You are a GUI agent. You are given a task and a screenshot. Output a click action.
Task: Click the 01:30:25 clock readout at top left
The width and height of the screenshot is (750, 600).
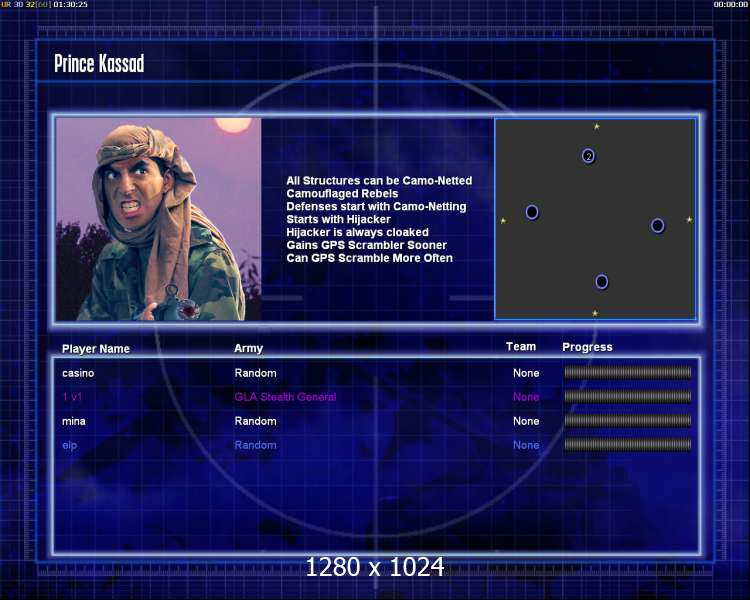(70, 4)
